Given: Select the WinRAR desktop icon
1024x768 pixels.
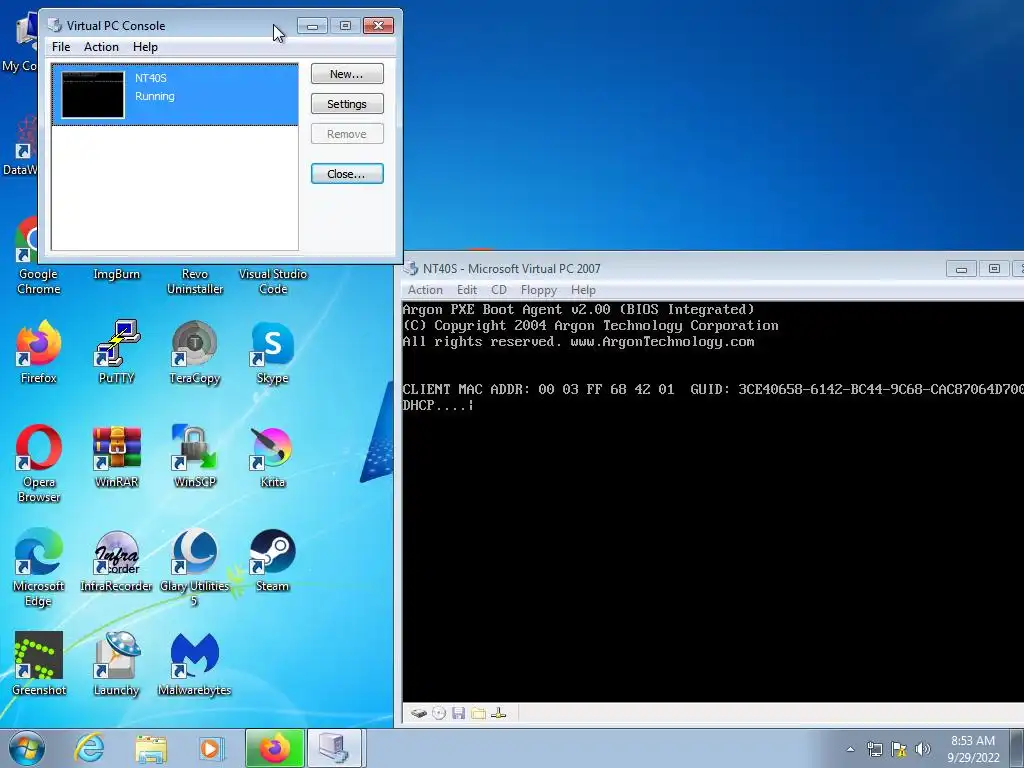Looking at the screenshot, I should 116,456.
